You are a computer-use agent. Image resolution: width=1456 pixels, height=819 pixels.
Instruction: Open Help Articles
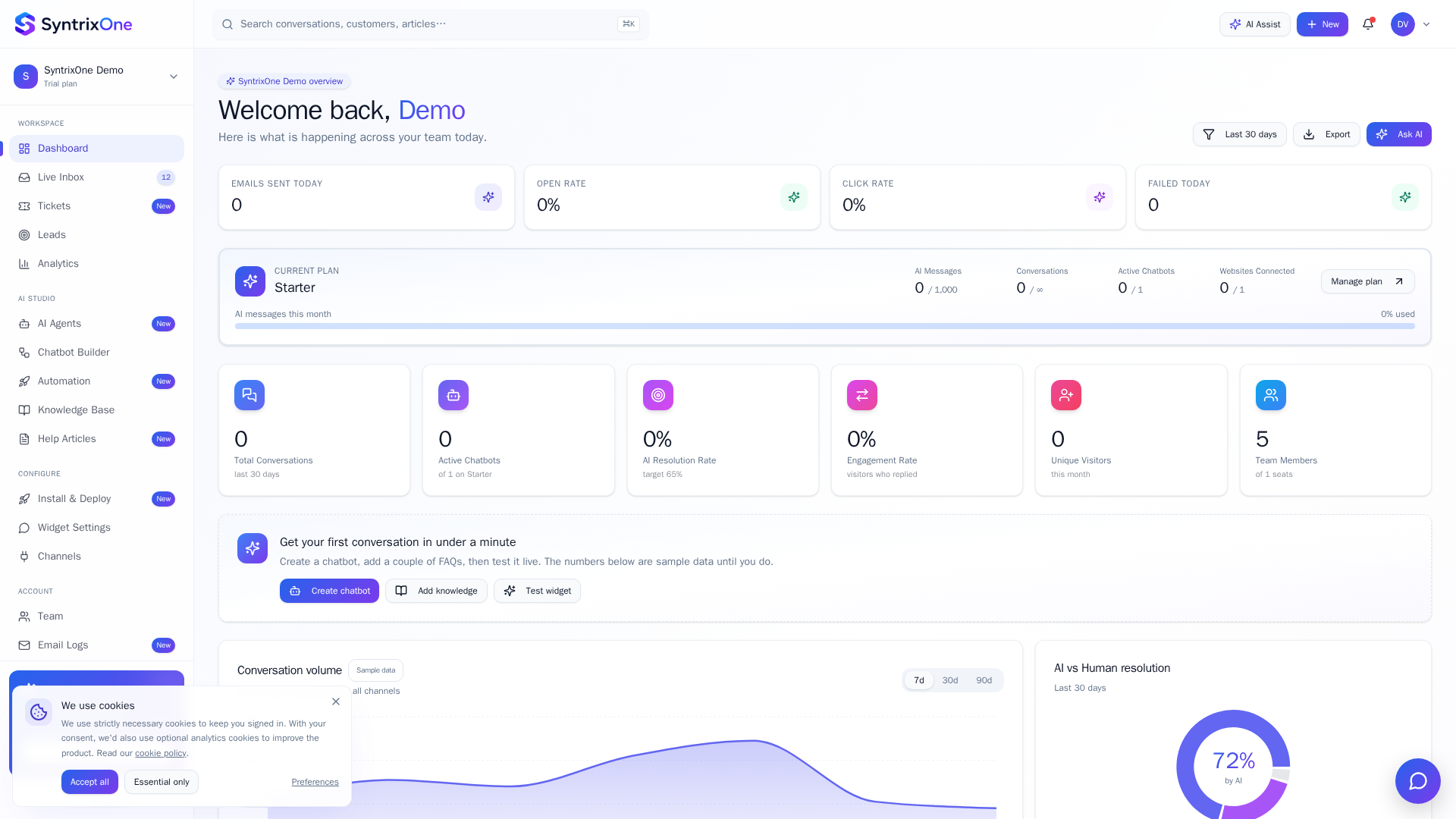(96, 439)
